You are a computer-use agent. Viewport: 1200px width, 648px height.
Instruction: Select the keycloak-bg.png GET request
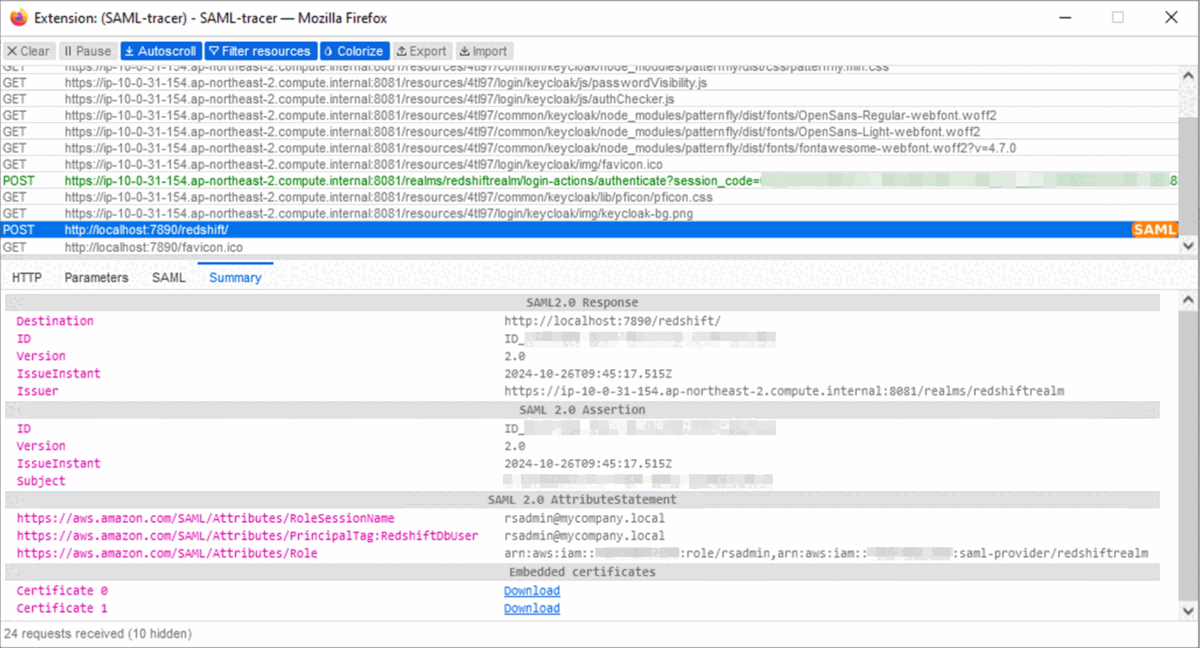[590, 214]
